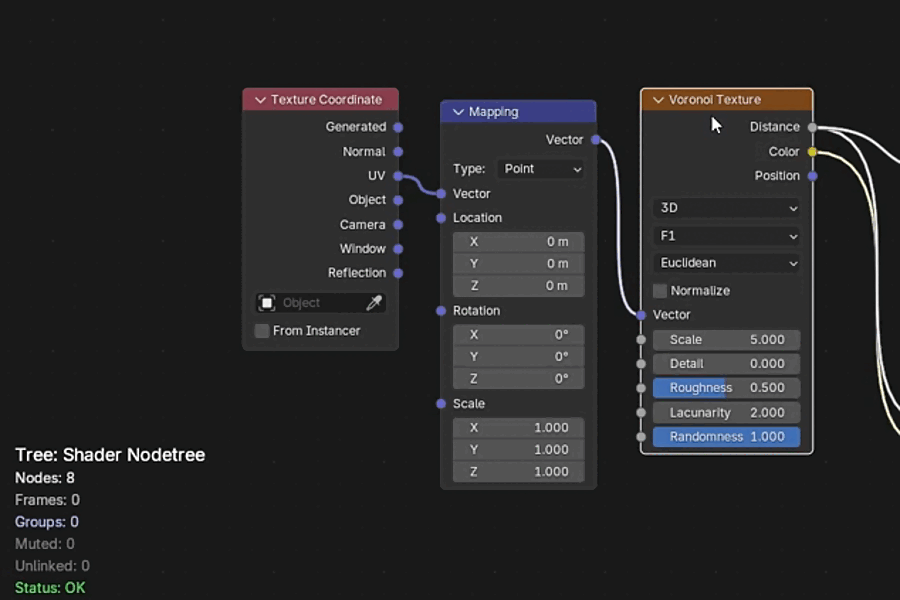This screenshot has height=600, width=900.
Task: Click the "Groups: 0" statistic
Action: point(47,522)
